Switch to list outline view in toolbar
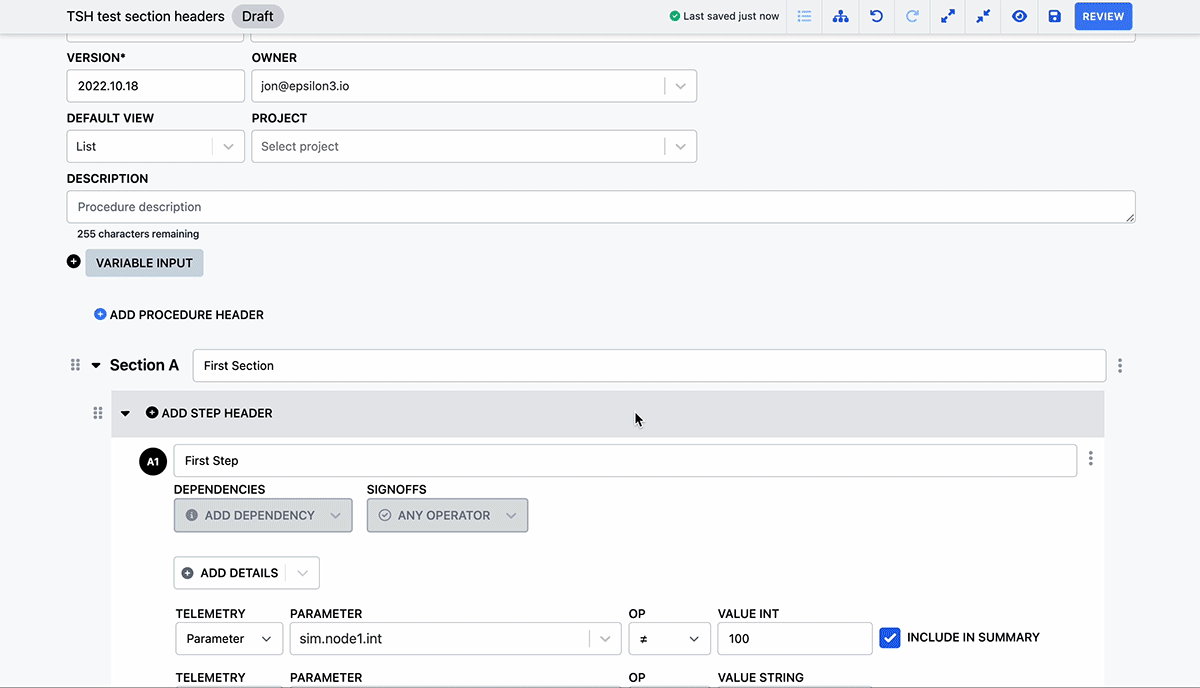The image size is (1200, 688). pyautogui.click(x=804, y=16)
